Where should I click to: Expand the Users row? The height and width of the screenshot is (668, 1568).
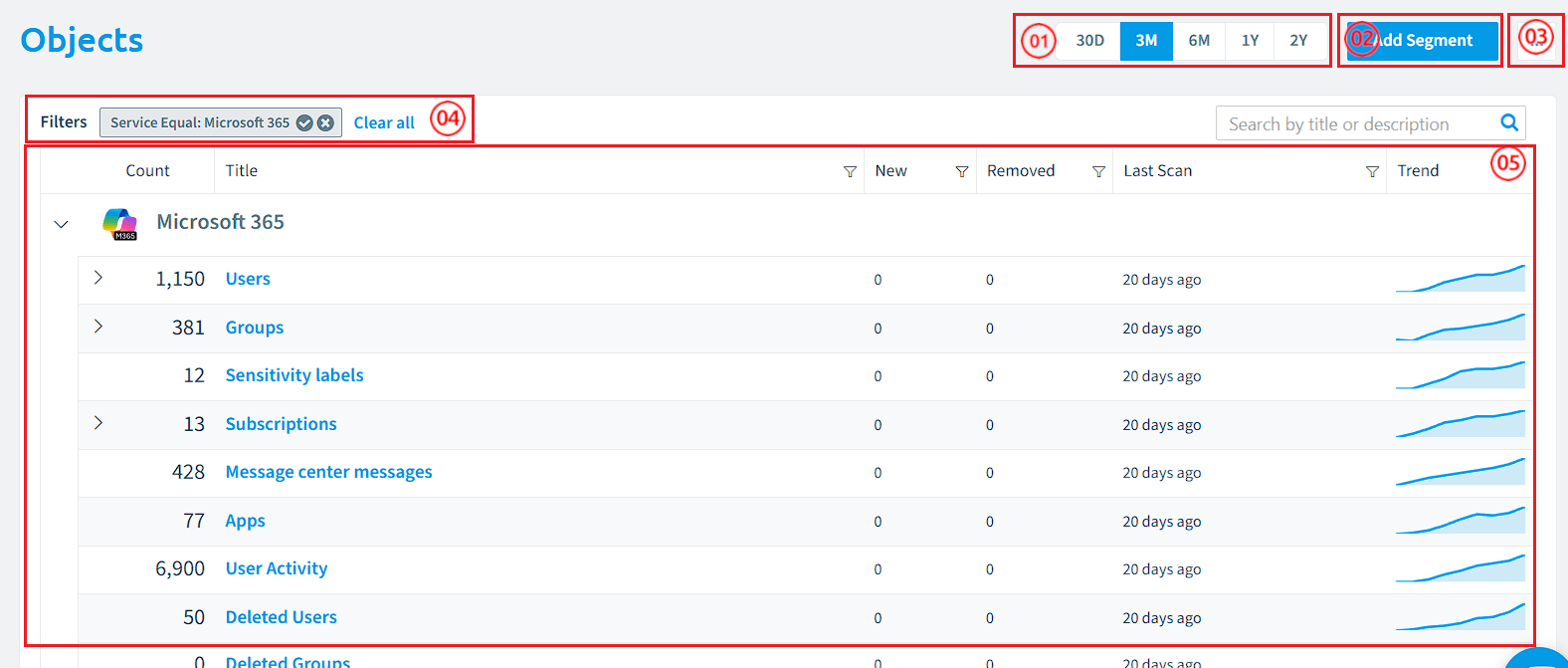98,278
